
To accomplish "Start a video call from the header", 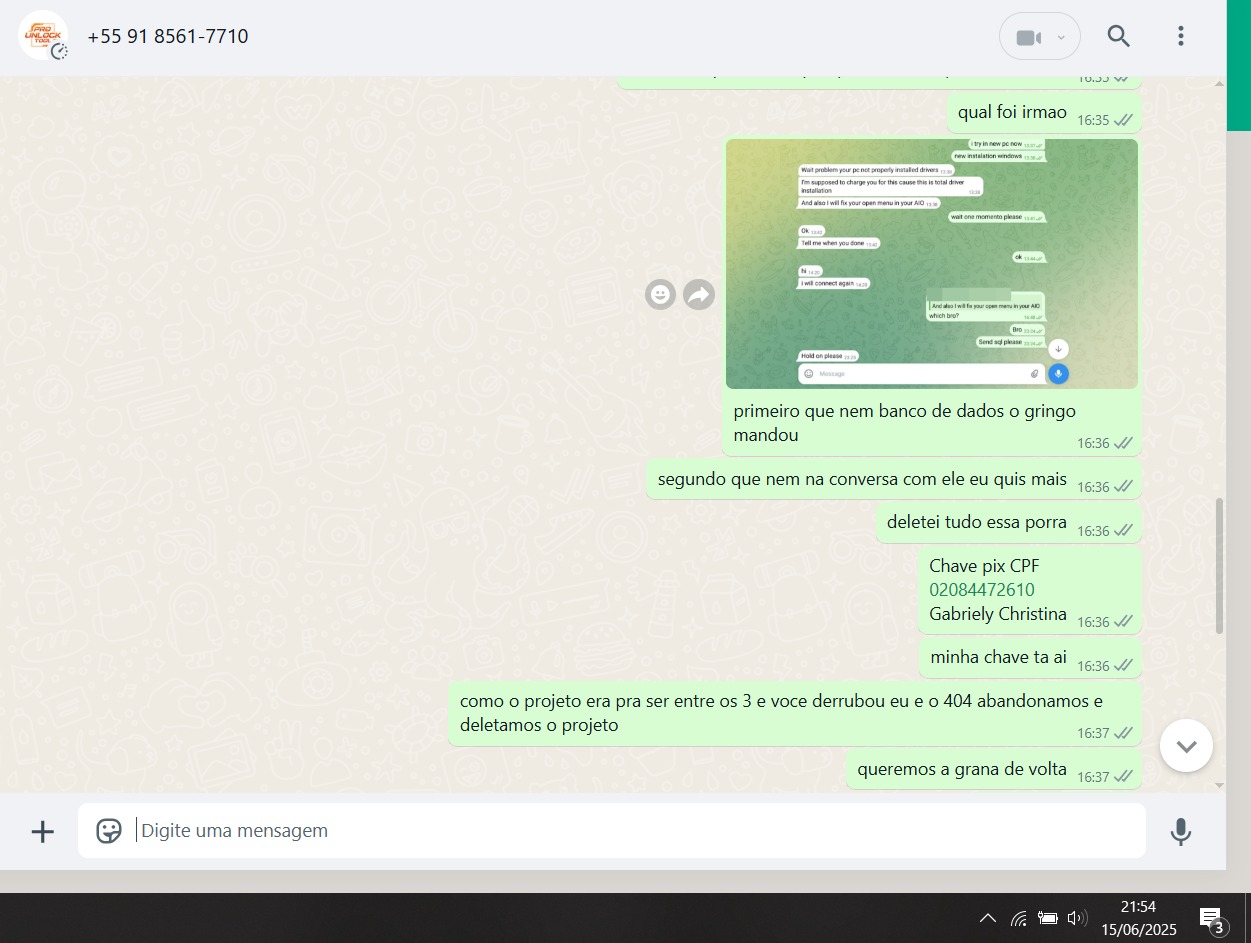I will coord(1028,37).
